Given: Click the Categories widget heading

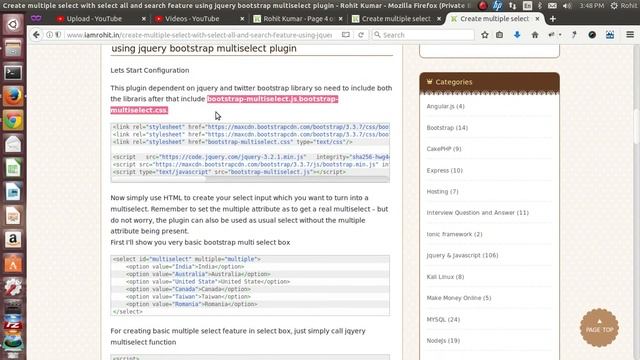Looking at the screenshot, I should [453, 82].
